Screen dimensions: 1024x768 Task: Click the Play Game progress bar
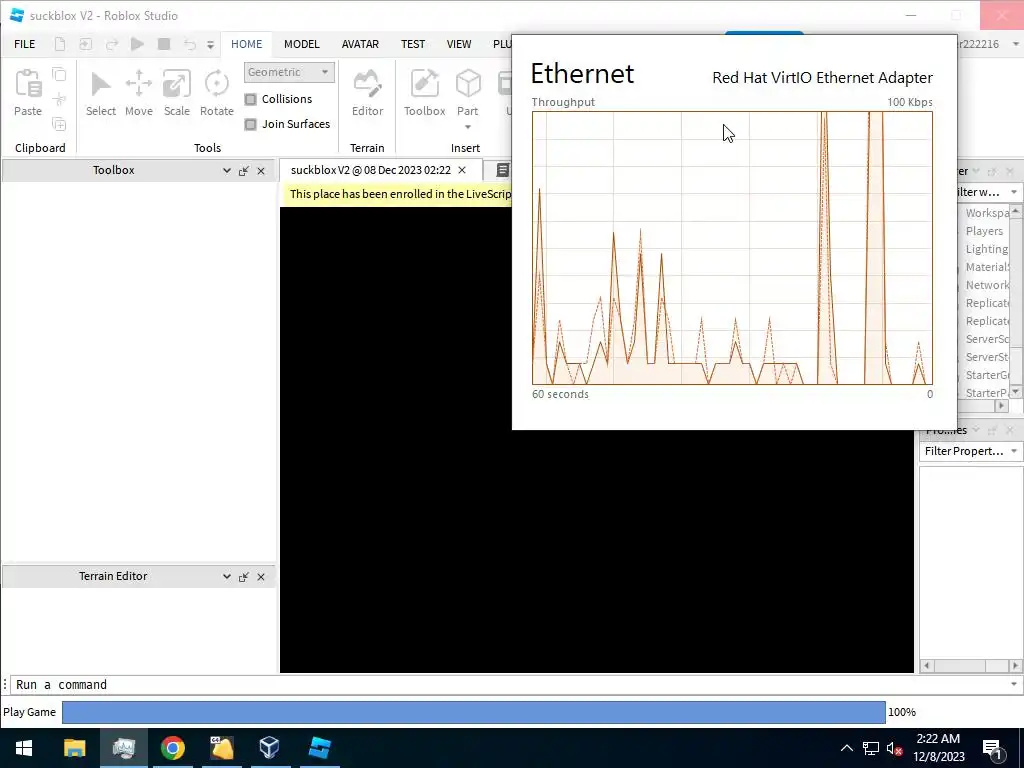tap(473, 712)
